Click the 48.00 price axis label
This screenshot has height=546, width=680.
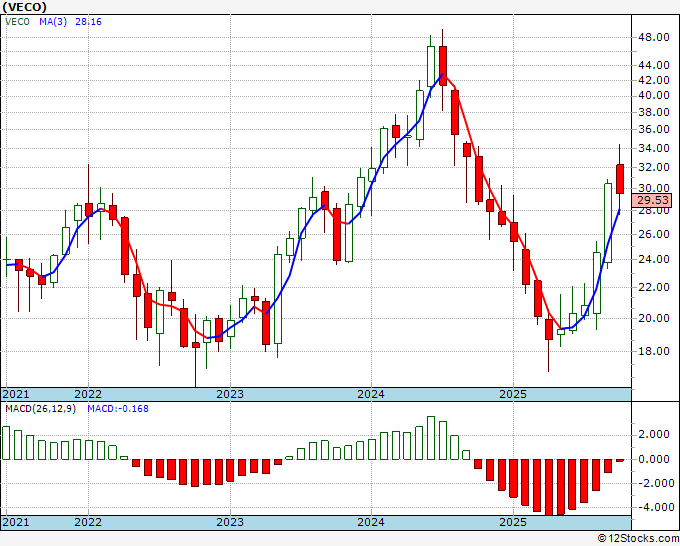point(655,38)
